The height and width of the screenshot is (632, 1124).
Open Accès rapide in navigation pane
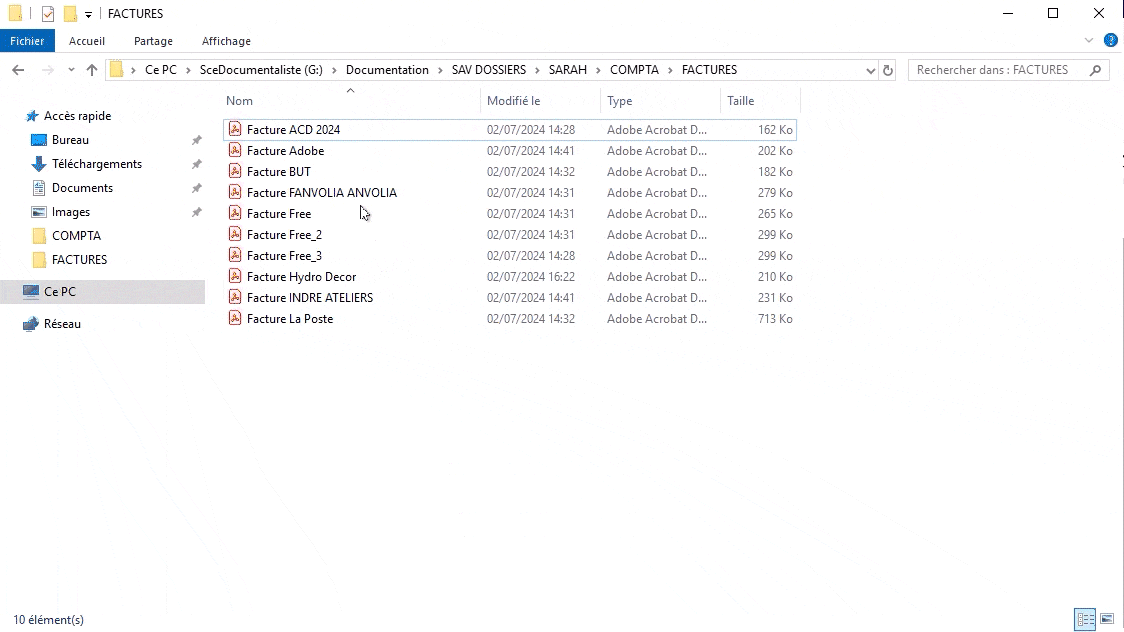[x=77, y=115]
